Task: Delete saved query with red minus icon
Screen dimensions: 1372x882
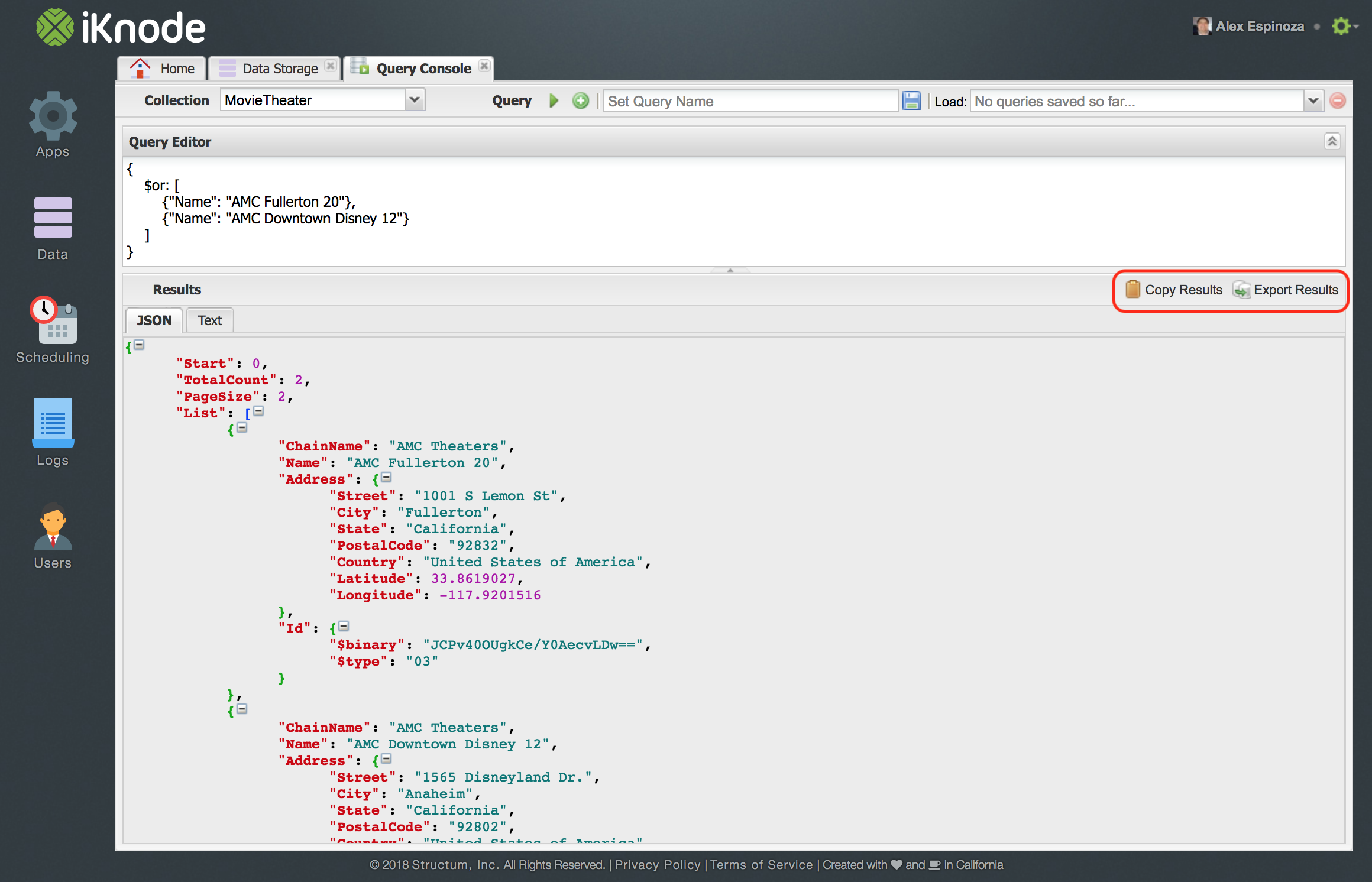Action: 1338,101
